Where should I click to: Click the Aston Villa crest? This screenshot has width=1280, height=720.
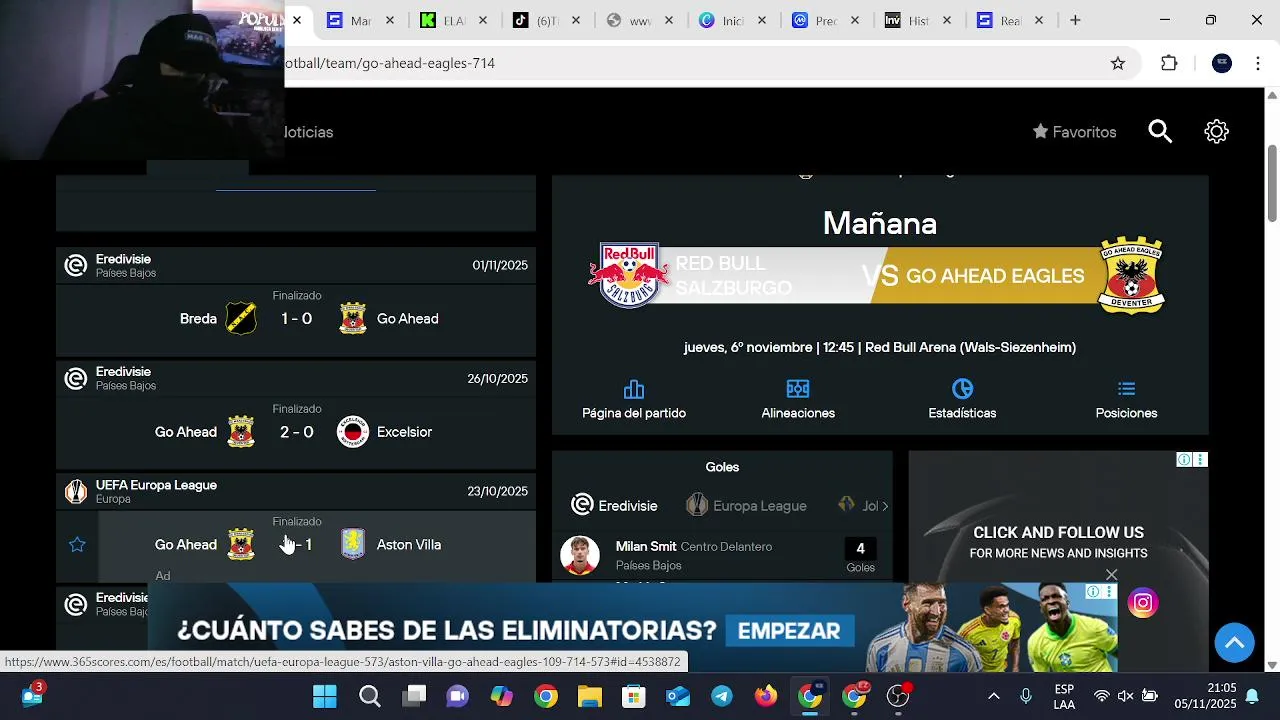[x=353, y=545]
